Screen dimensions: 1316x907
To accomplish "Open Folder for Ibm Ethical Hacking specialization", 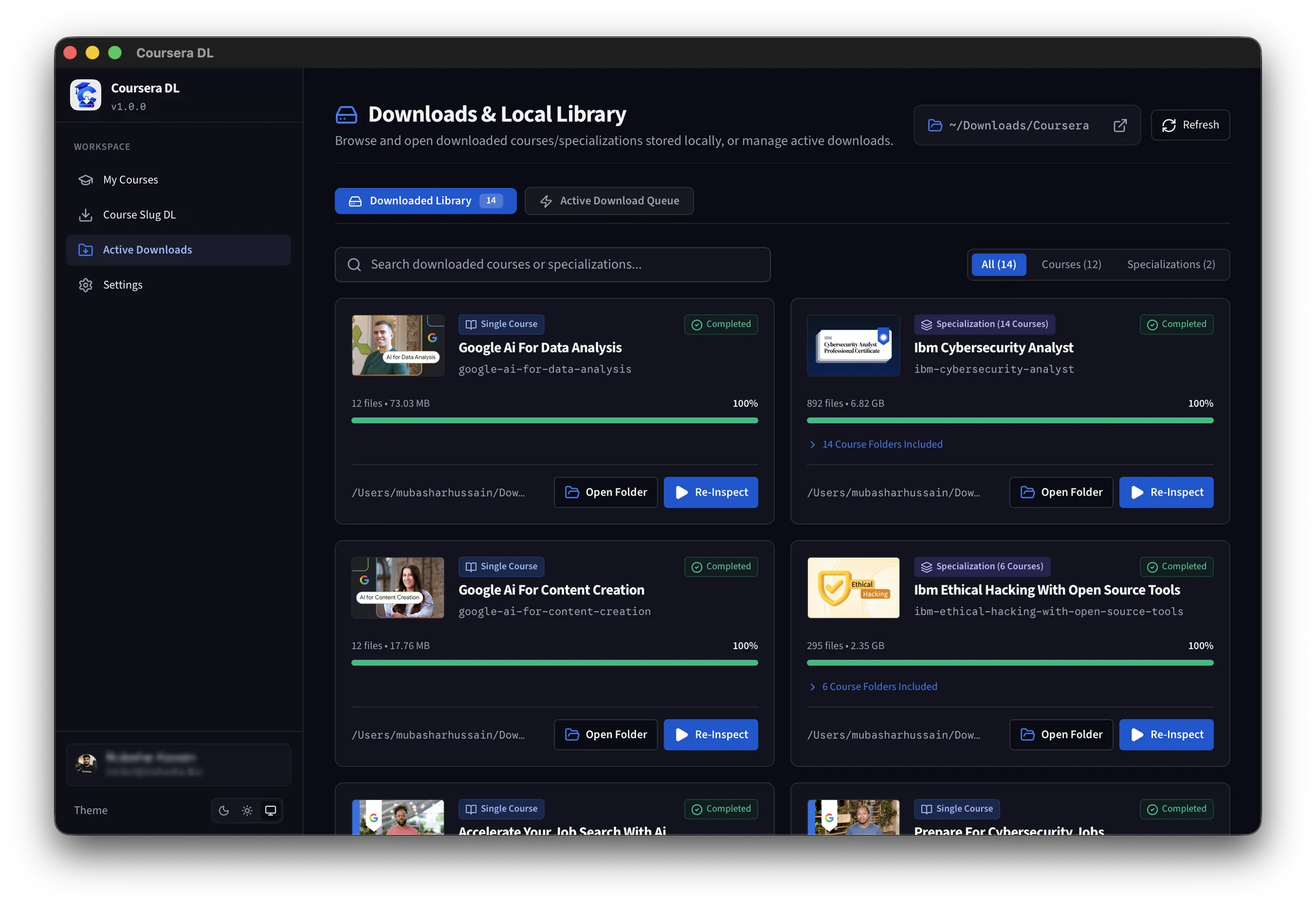I will (1061, 734).
